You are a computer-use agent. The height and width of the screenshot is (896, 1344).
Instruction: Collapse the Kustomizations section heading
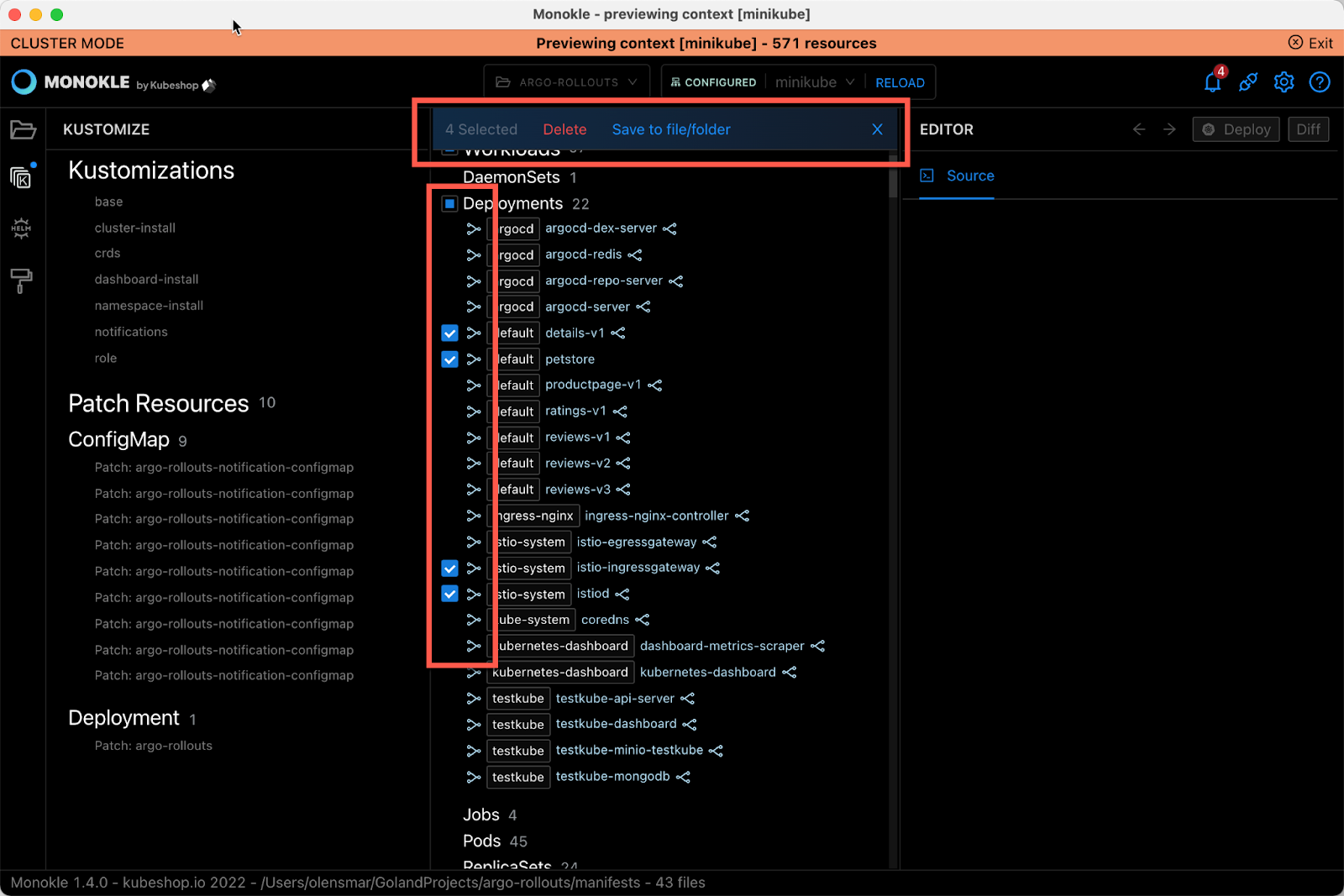[151, 170]
